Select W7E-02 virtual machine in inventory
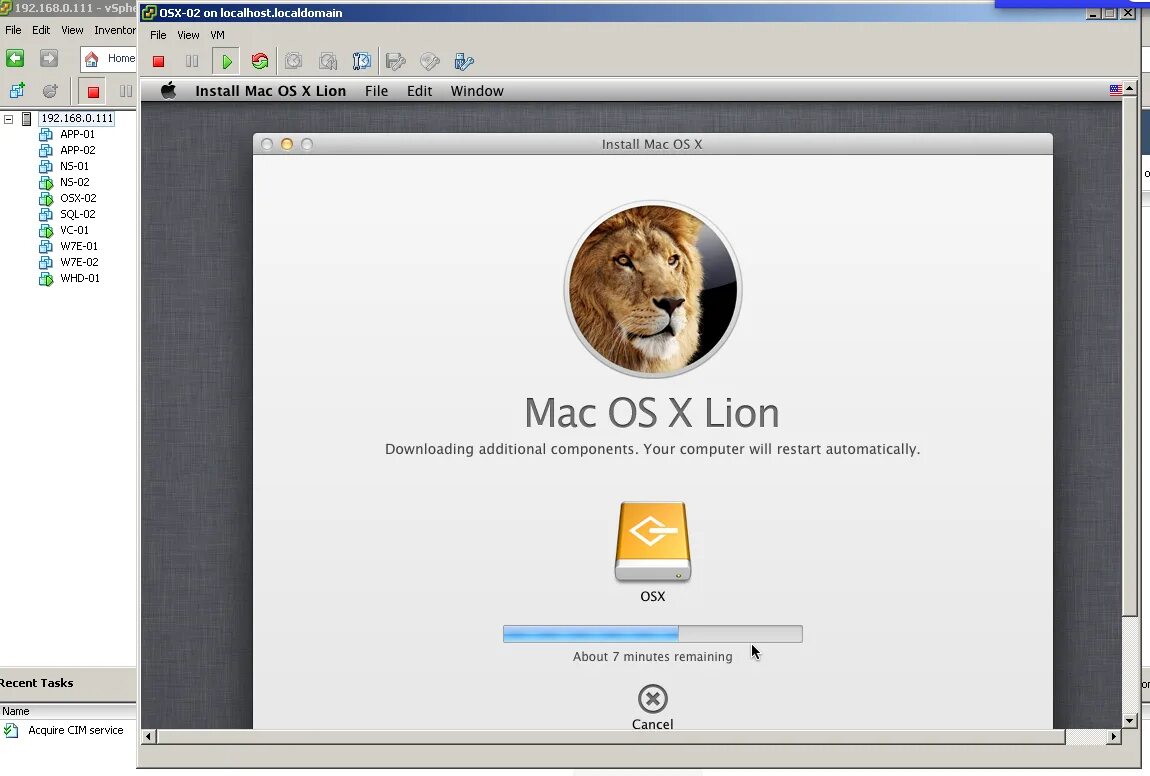The height and width of the screenshot is (776, 1150). point(79,263)
